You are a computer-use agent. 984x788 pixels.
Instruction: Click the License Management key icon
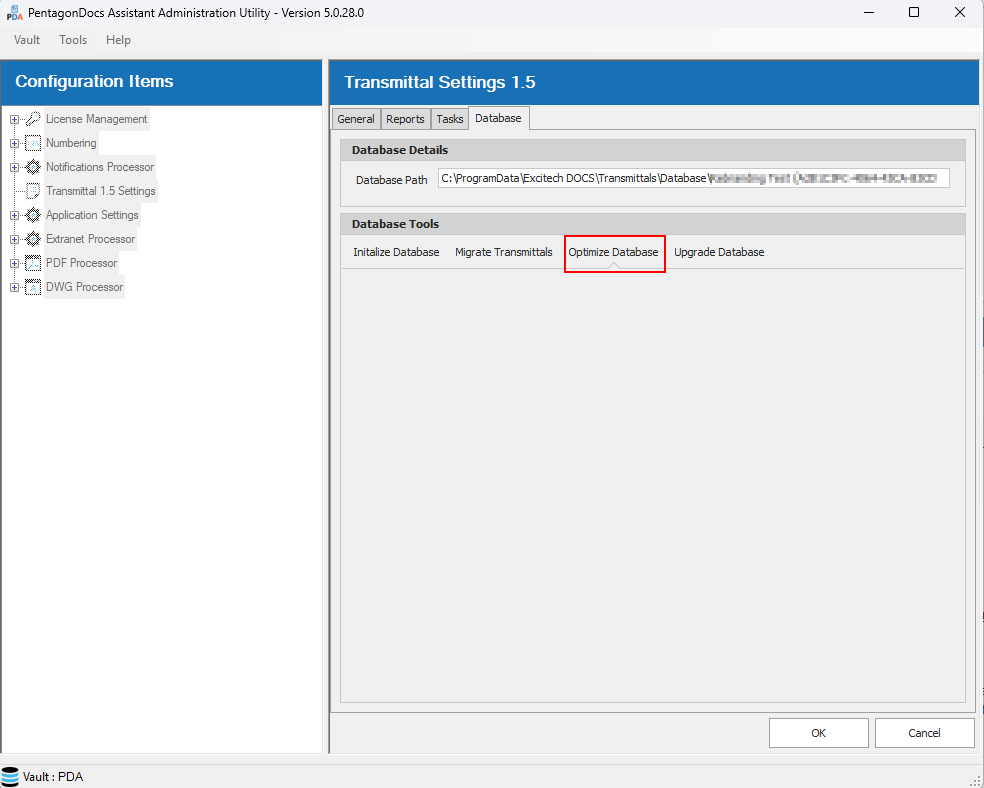click(33, 119)
